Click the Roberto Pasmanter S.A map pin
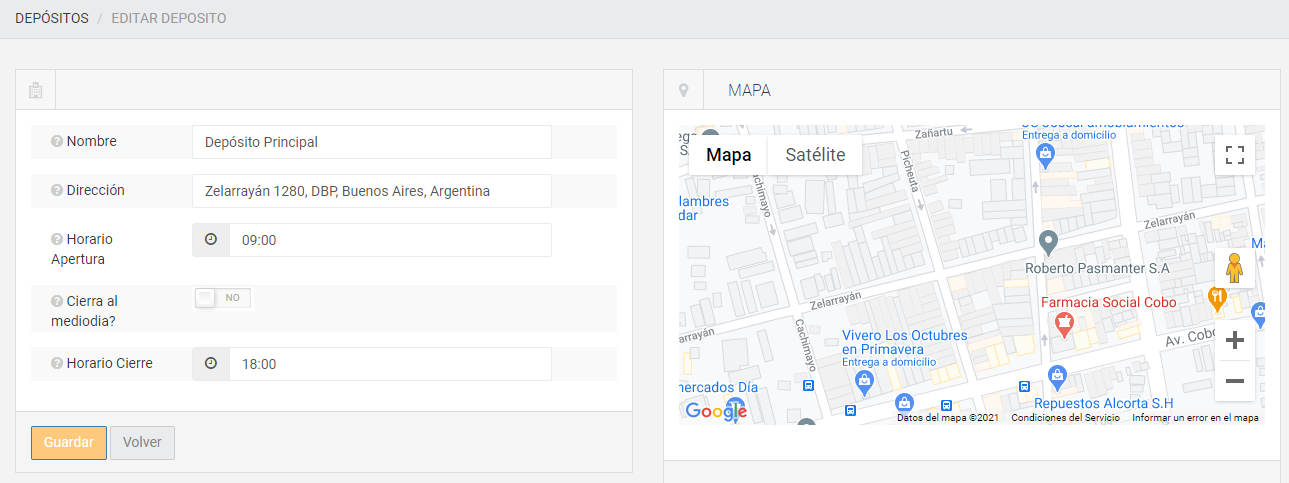1289x483 pixels. point(1048,242)
